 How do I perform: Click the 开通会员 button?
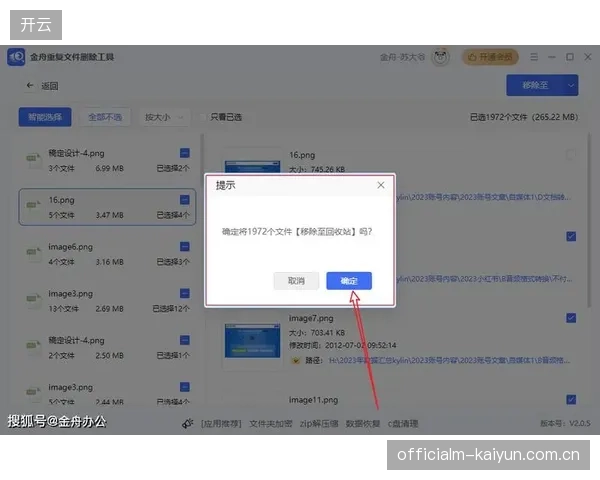pos(491,57)
